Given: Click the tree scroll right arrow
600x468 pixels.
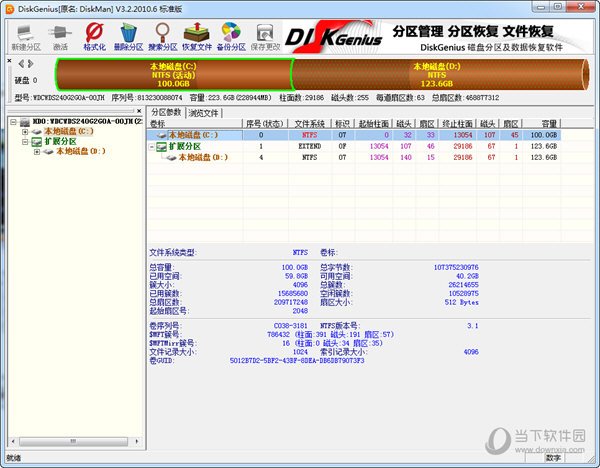Looking at the screenshot, I should (137, 441).
